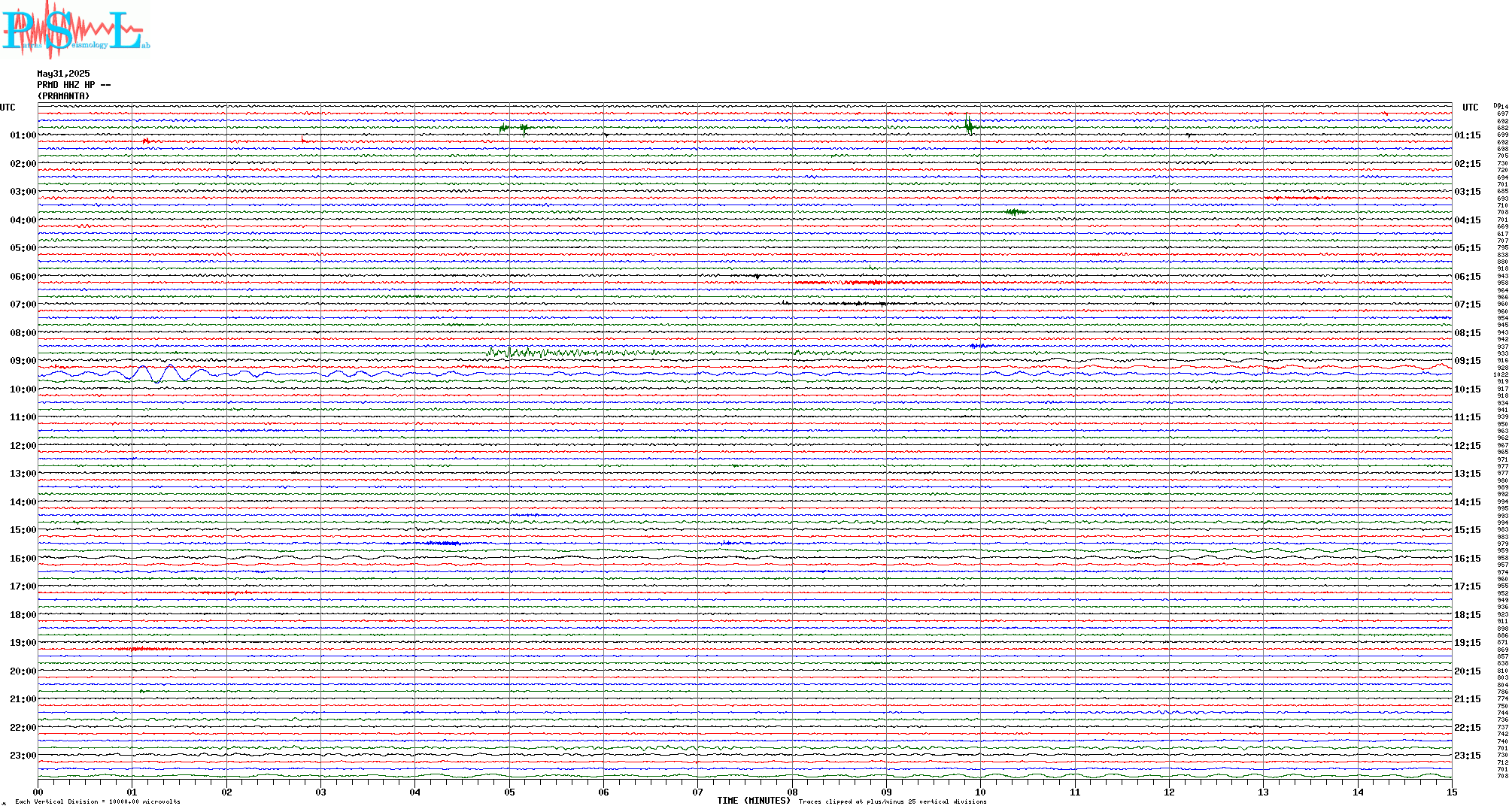Select the 04:00 hour label
The width and height of the screenshot is (1512, 812).
(x=23, y=220)
